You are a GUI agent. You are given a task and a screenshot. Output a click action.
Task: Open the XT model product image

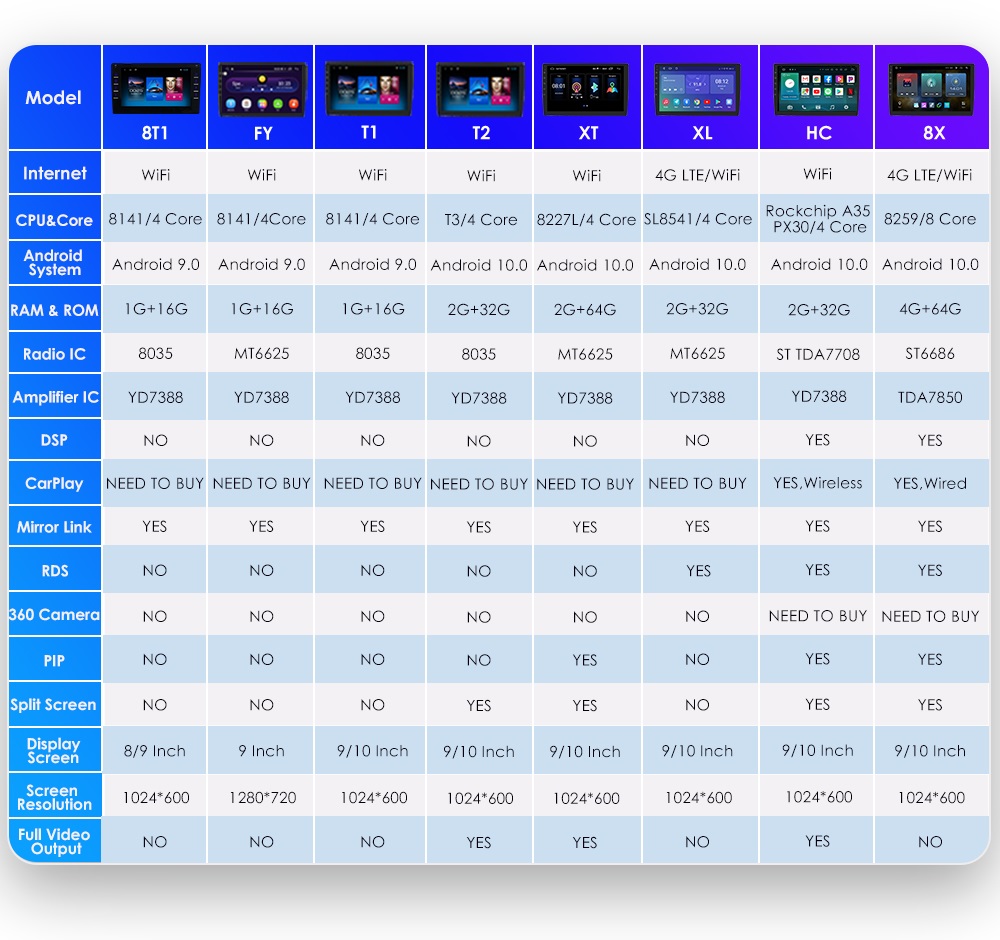tap(587, 89)
